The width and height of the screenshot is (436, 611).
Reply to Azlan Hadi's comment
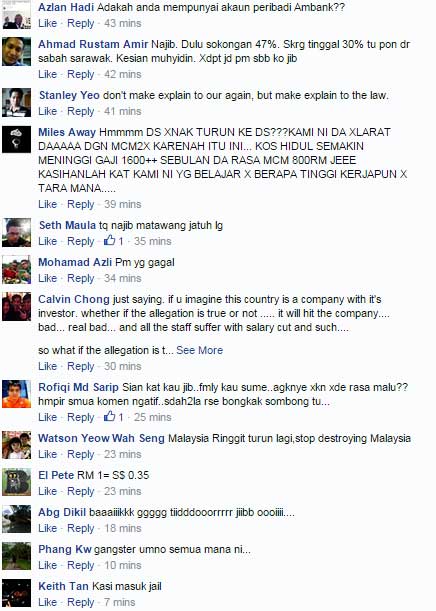point(81,23)
